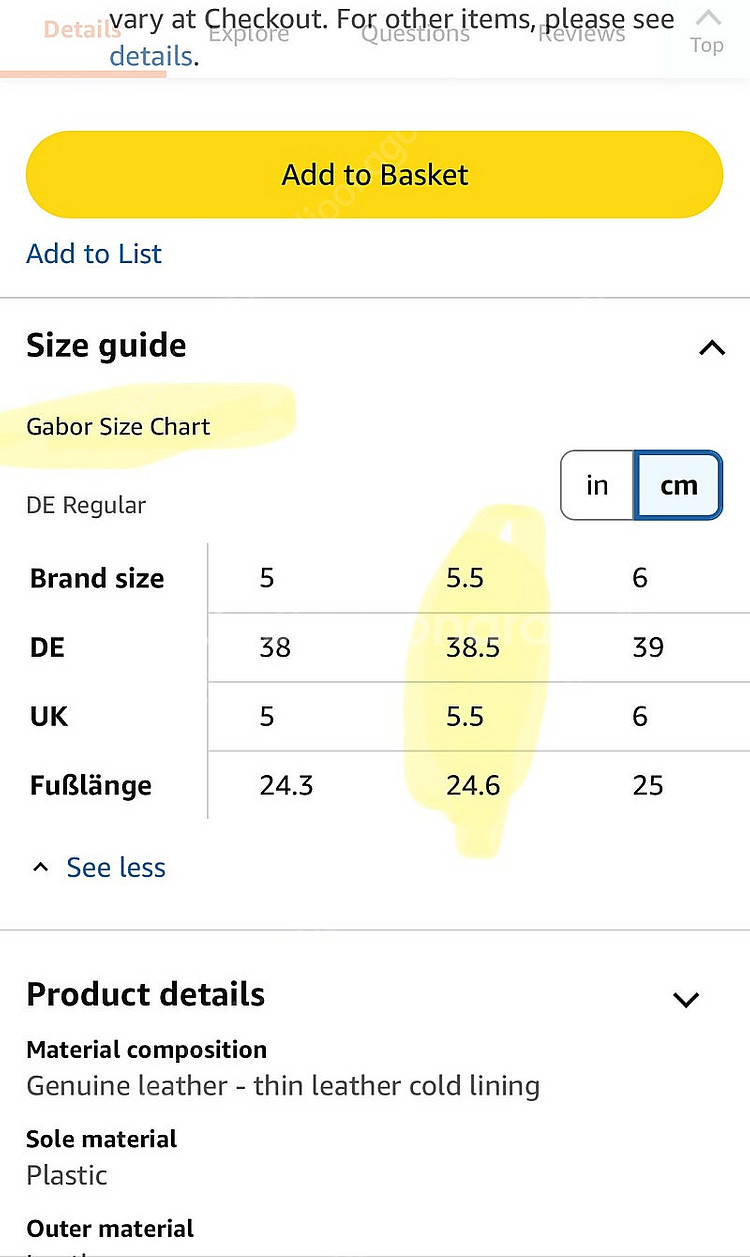The width and height of the screenshot is (750, 1257).
Task: Follow the details link
Action: (x=151, y=56)
